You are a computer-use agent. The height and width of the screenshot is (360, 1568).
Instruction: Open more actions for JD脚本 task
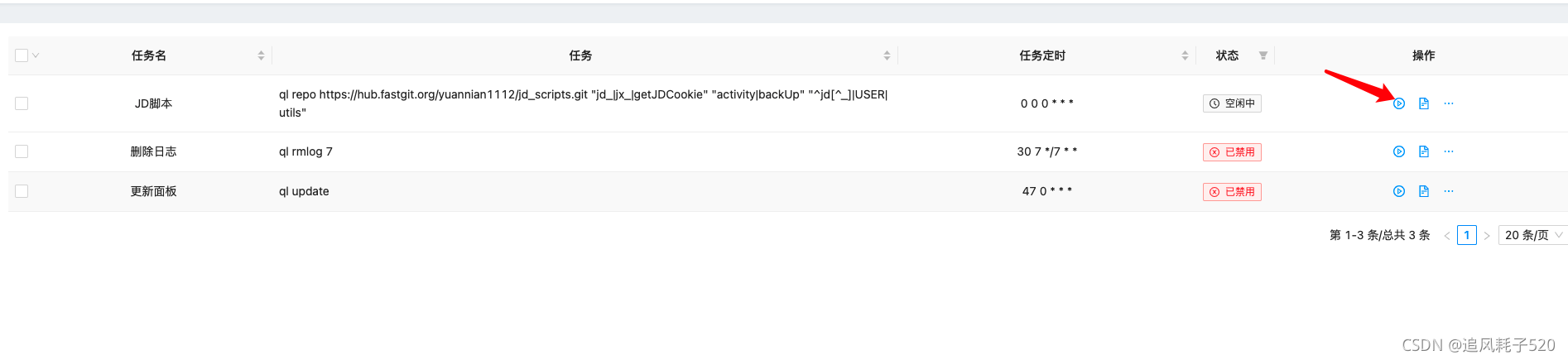(x=1449, y=103)
